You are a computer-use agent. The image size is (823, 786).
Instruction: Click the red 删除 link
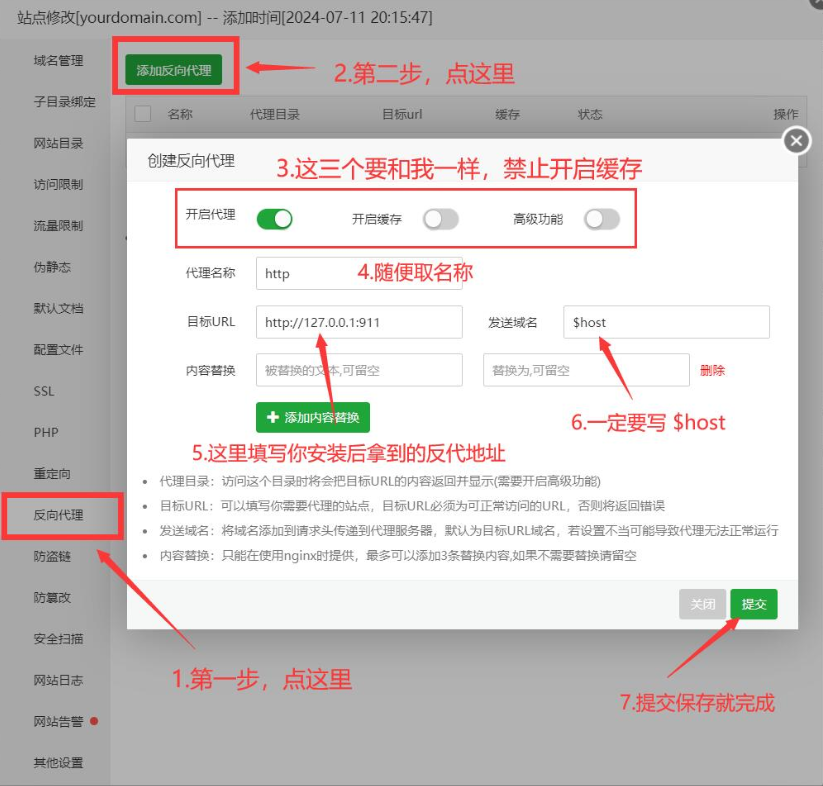coord(712,370)
